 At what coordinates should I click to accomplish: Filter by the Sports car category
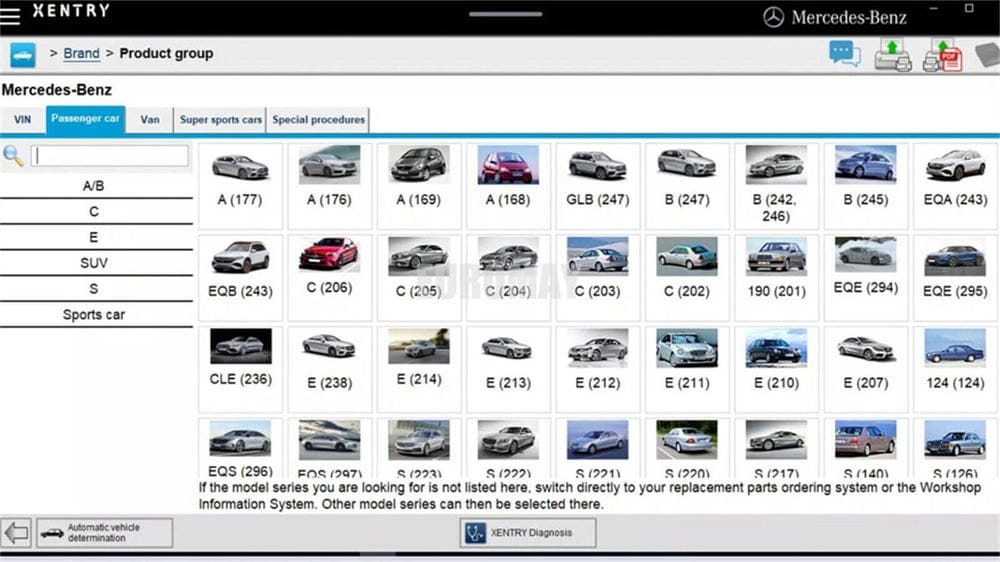tap(95, 315)
